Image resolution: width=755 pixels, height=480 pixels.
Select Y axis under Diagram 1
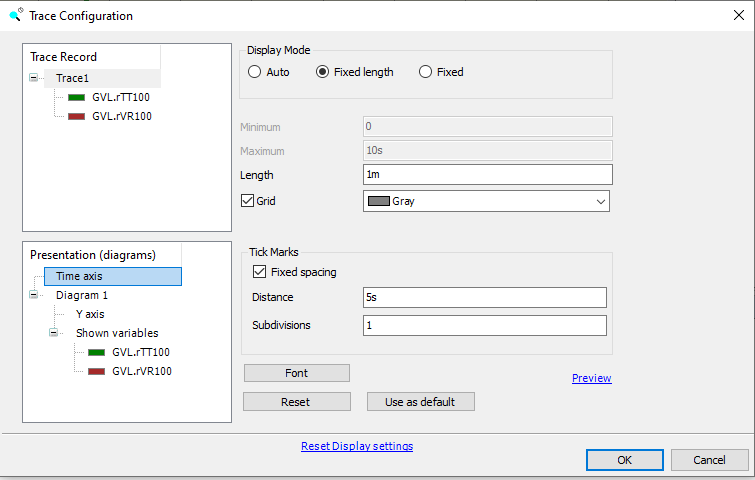[x=90, y=314]
